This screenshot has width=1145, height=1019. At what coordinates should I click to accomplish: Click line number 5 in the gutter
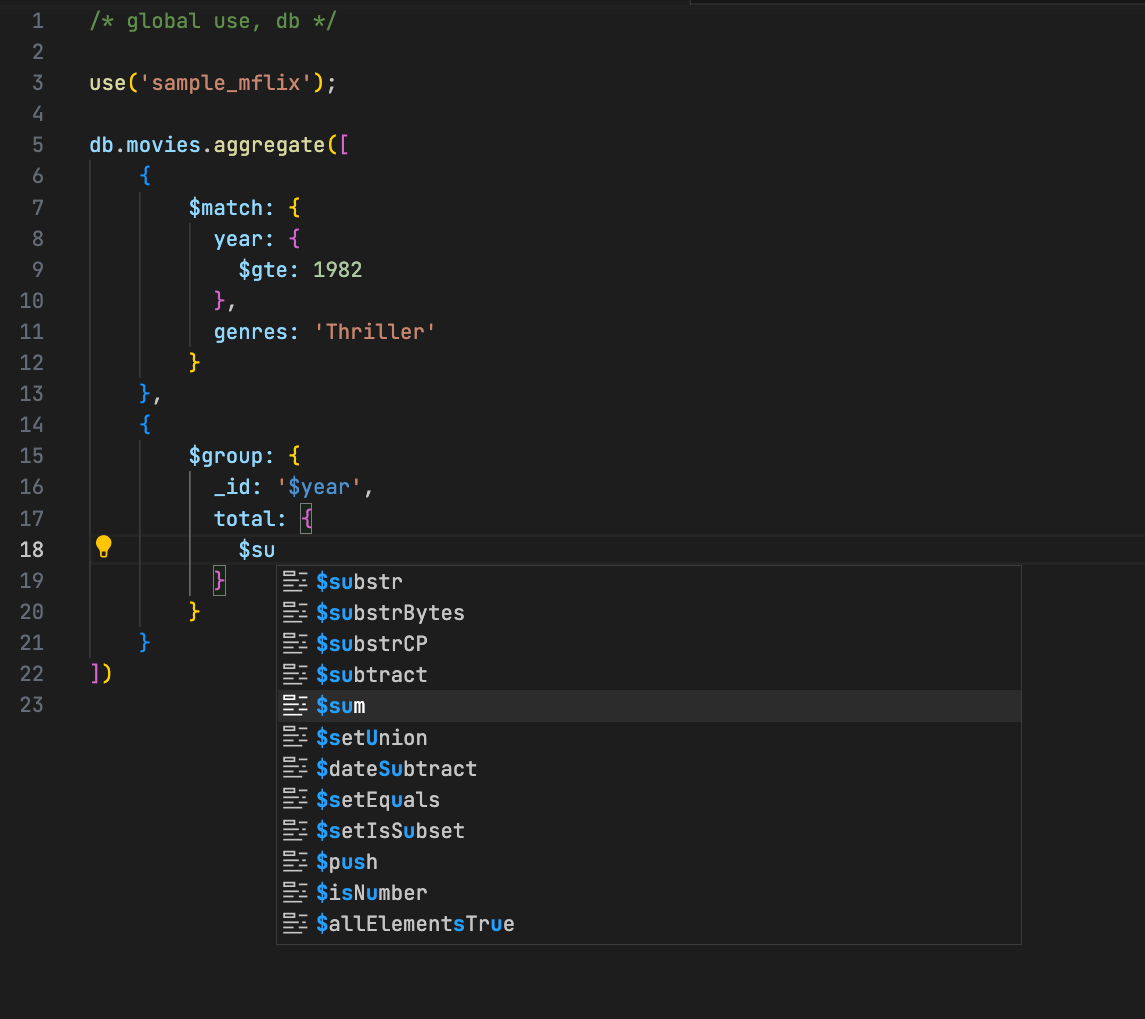click(37, 145)
